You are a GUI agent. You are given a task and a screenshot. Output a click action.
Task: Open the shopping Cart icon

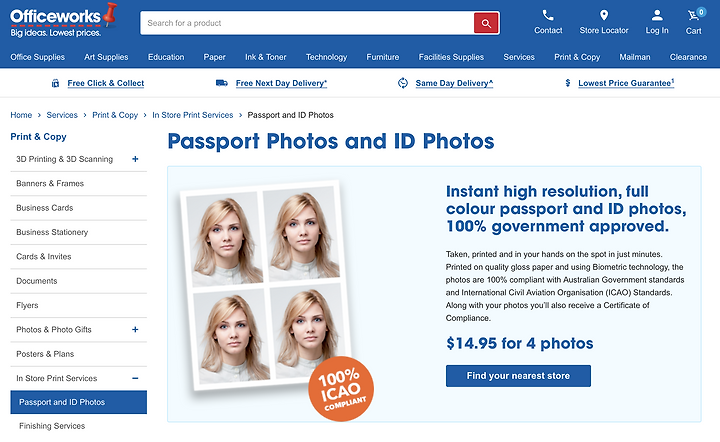693,16
